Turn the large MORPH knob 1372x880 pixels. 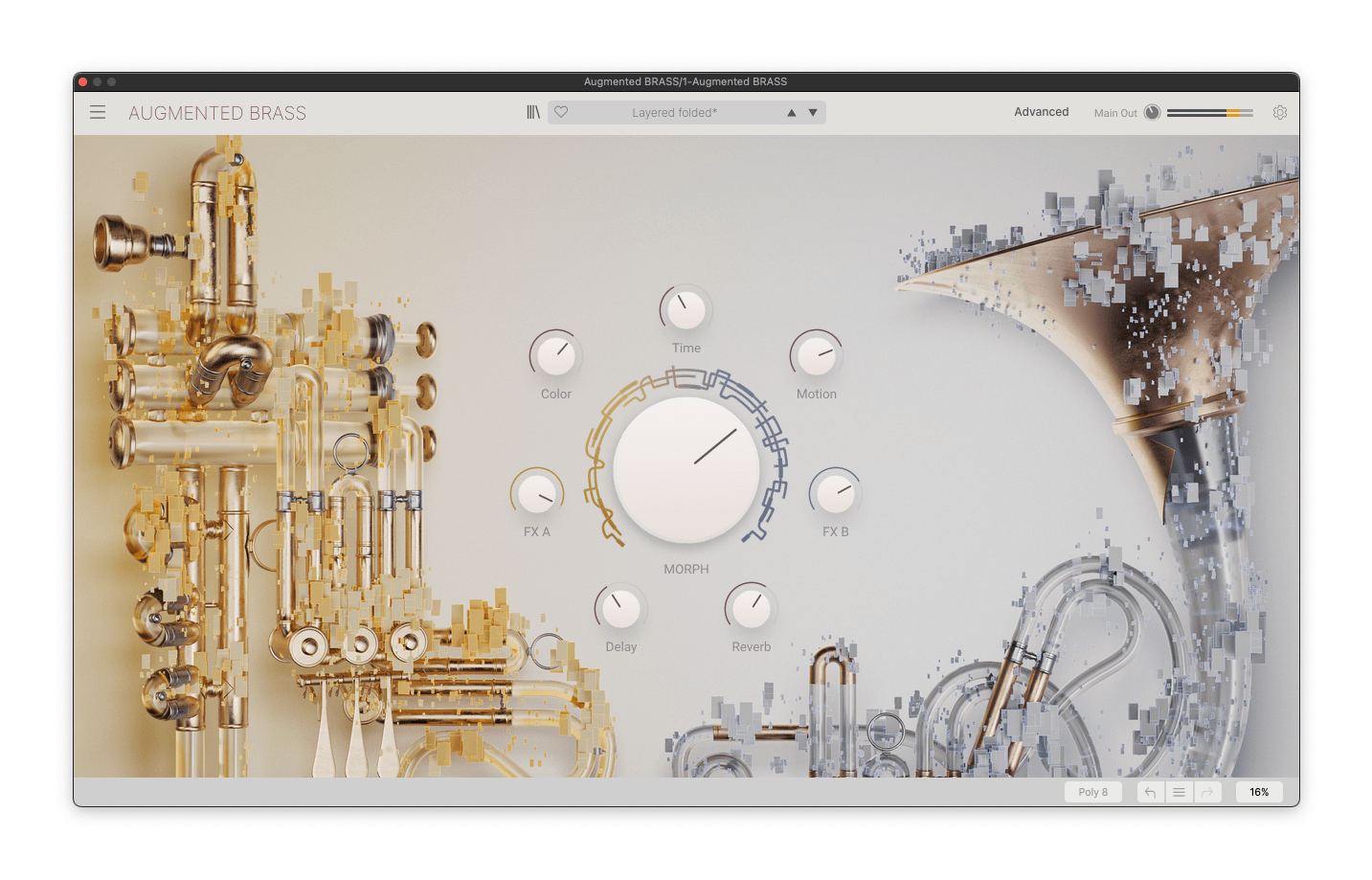pos(686,469)
